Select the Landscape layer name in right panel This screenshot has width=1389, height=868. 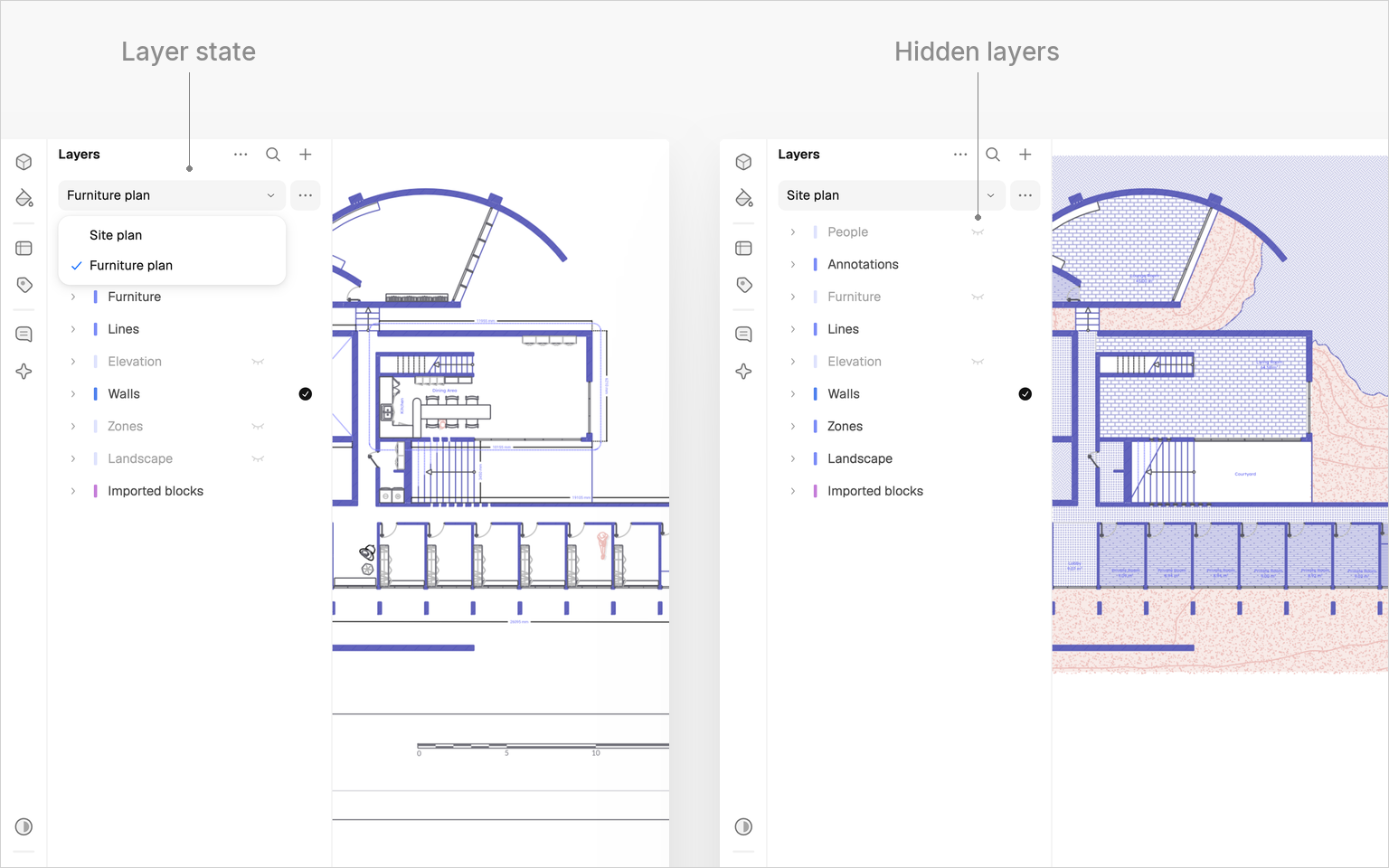[x=860, y=458]
